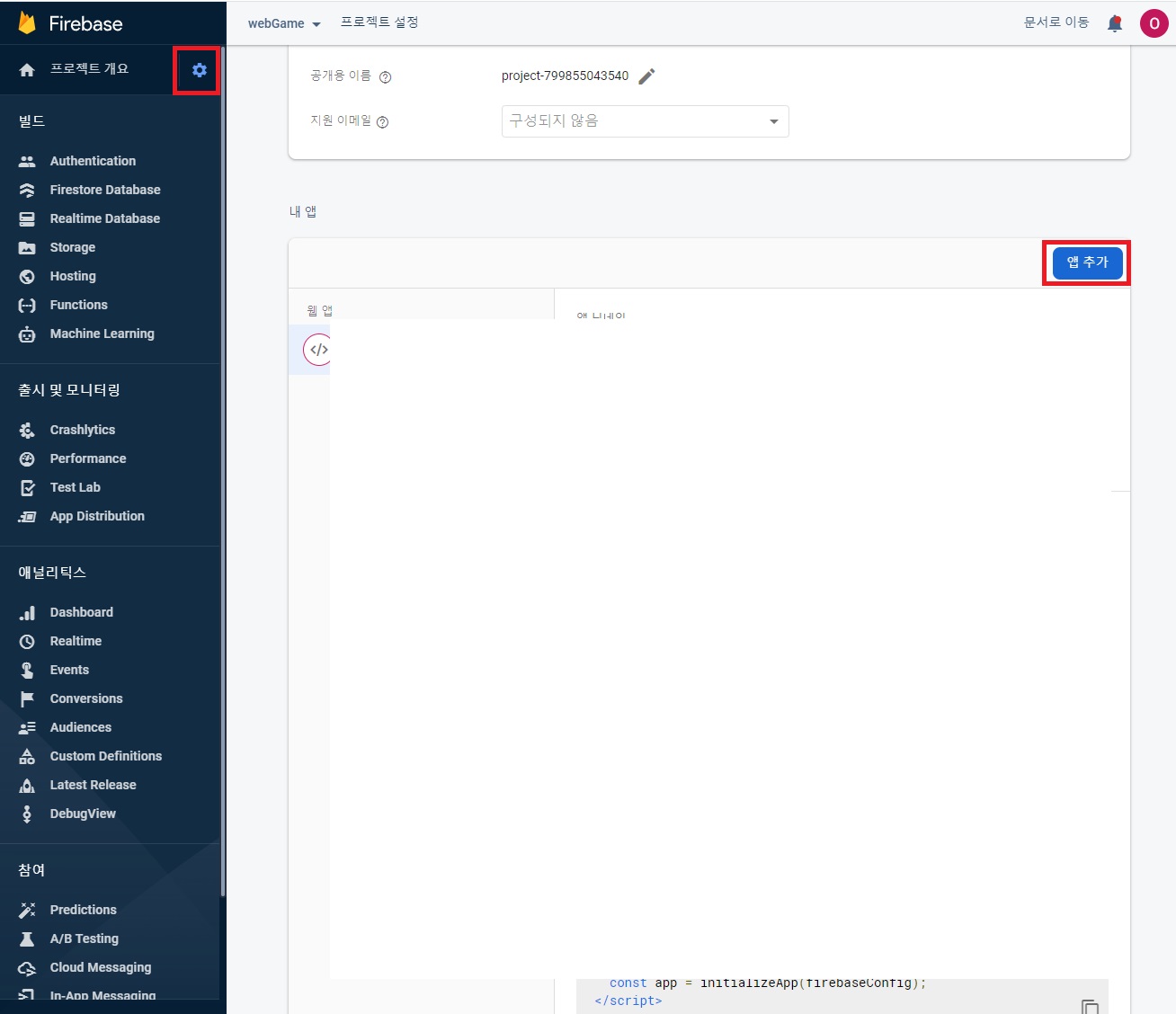Click the Predictions wand icon
Viewport: 1176px width, 1014px height.
click(x=27, y=910)
